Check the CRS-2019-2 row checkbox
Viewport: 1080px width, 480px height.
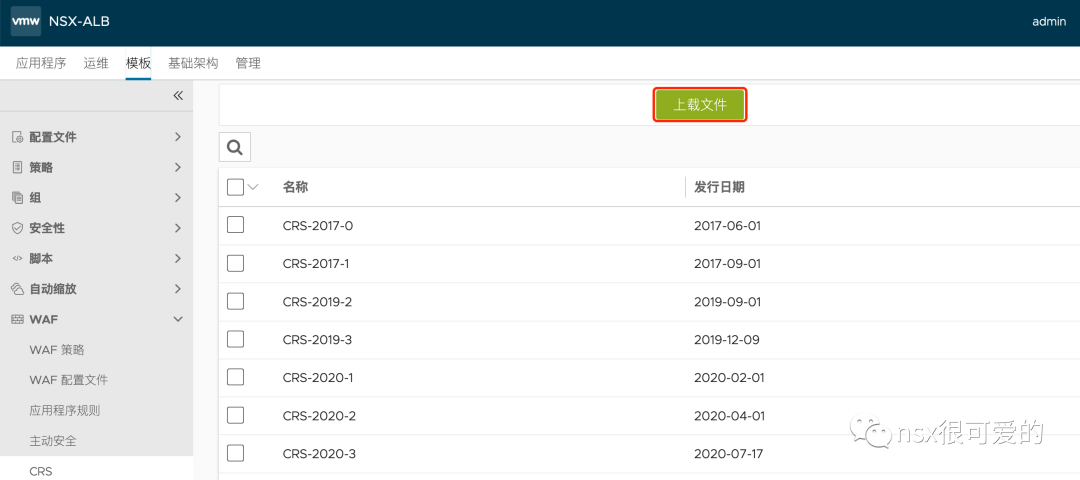click(x=236, y=301)
